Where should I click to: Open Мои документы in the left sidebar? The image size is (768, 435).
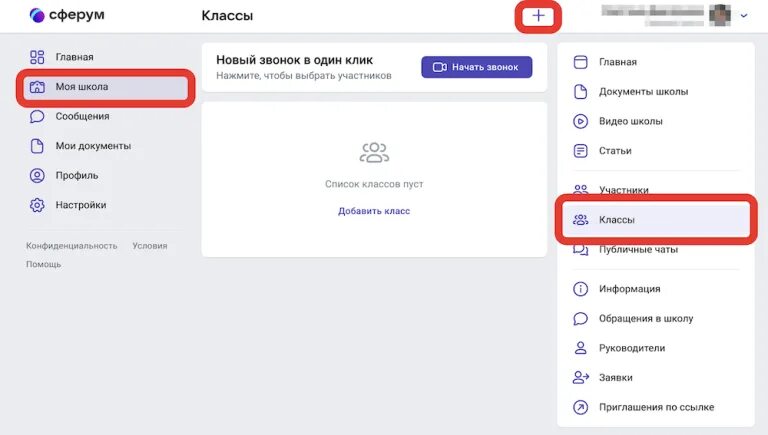[x=93, y=146]
